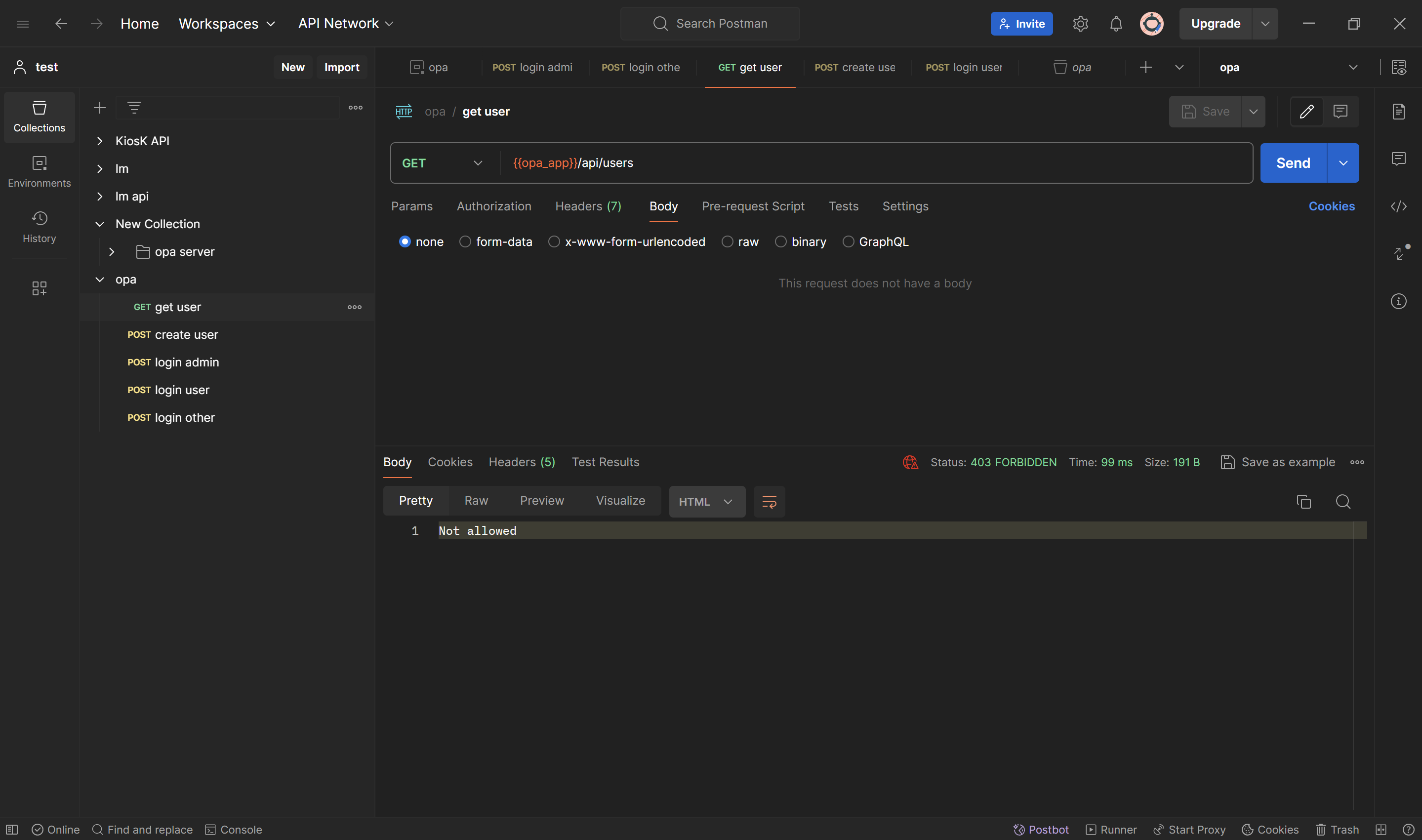Select the GraphQL body option
The width and height of the screenshot is (1422, 840).
click(x=848, y=241)
